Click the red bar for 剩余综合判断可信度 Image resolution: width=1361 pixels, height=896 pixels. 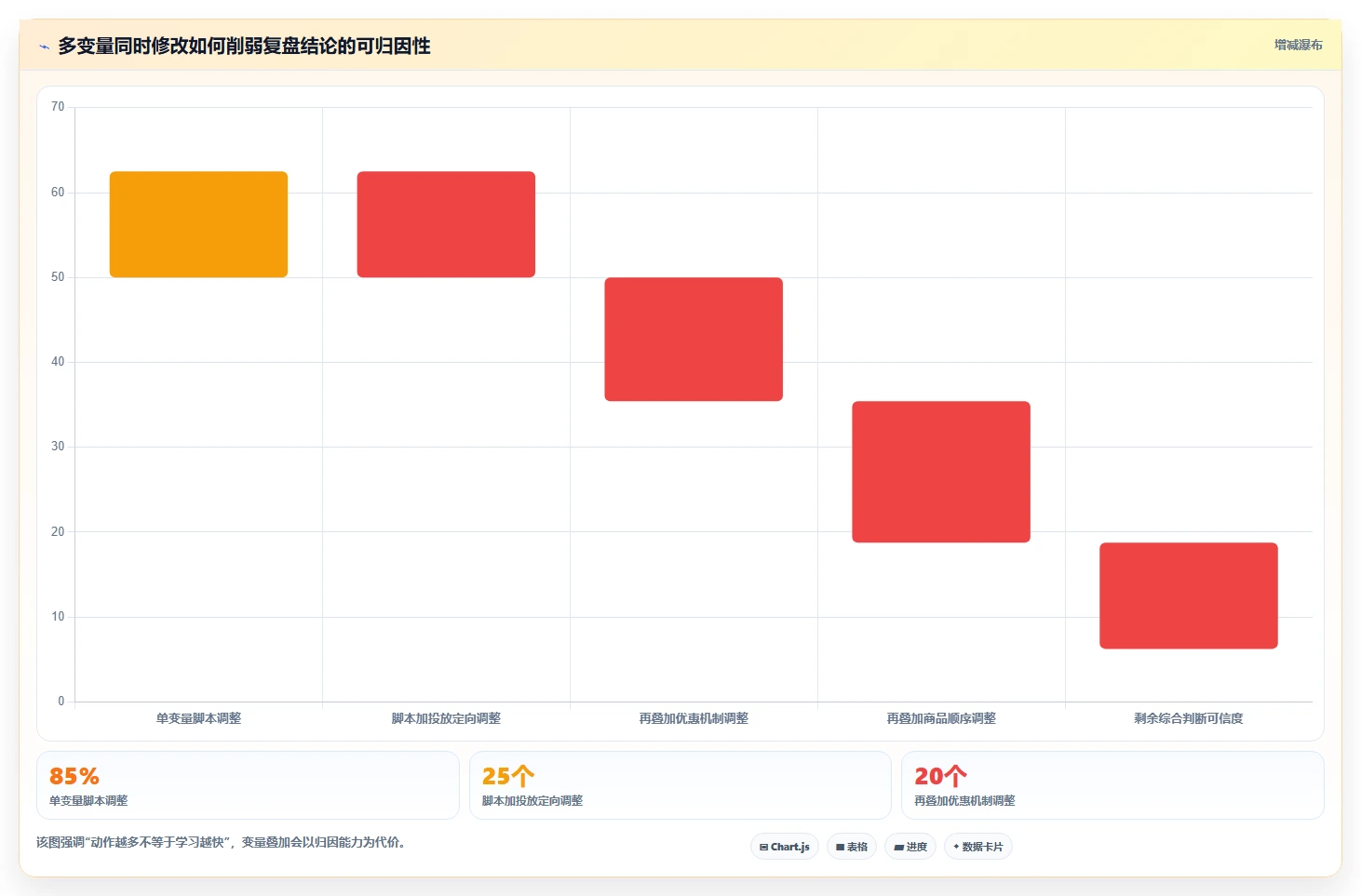click(x=1189, y=595)
